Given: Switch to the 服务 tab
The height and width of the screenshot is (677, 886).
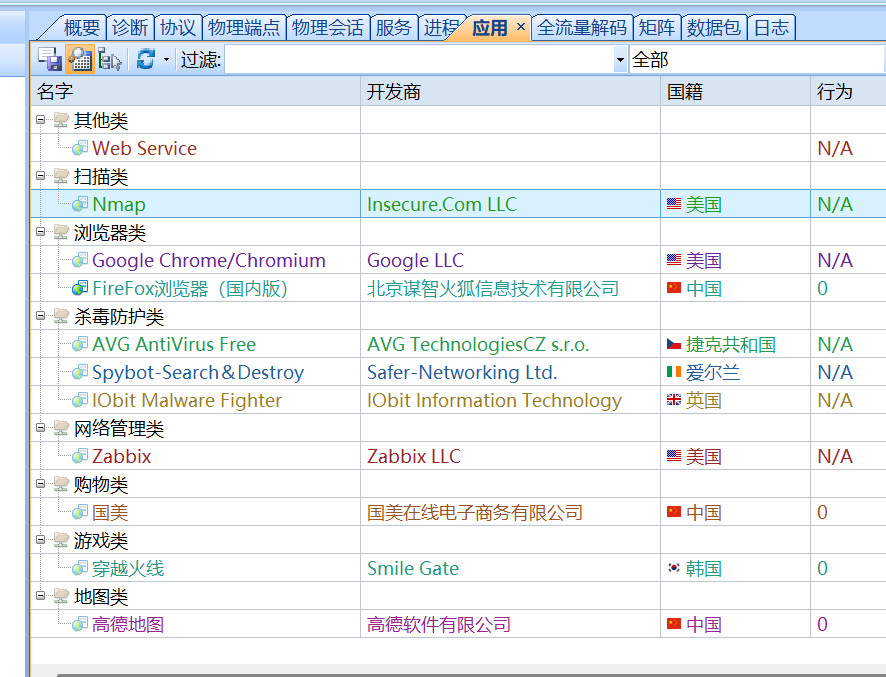Looking at the screenshot, I should point(393,28).
